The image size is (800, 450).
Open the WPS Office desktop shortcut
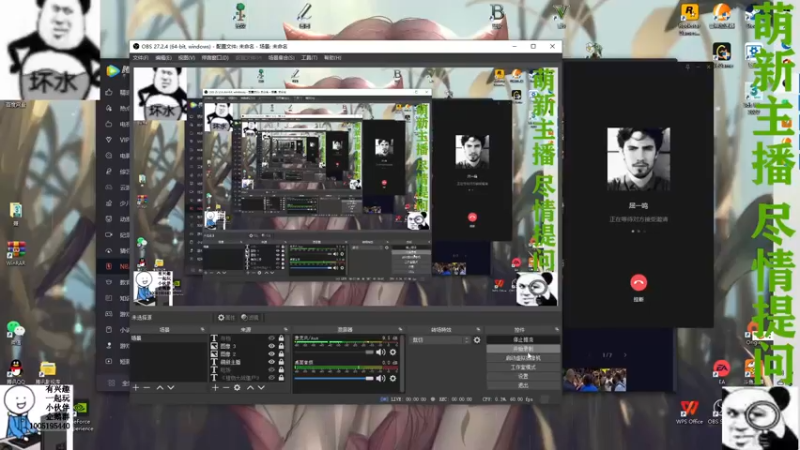689,412
